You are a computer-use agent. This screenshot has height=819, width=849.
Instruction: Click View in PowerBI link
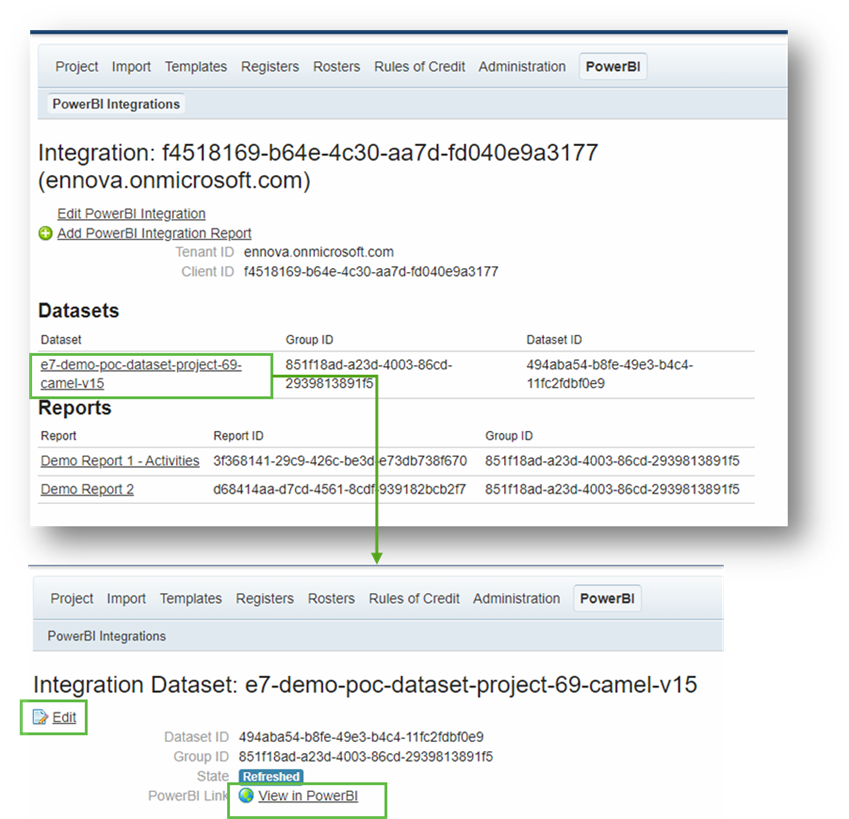[308, 796]
